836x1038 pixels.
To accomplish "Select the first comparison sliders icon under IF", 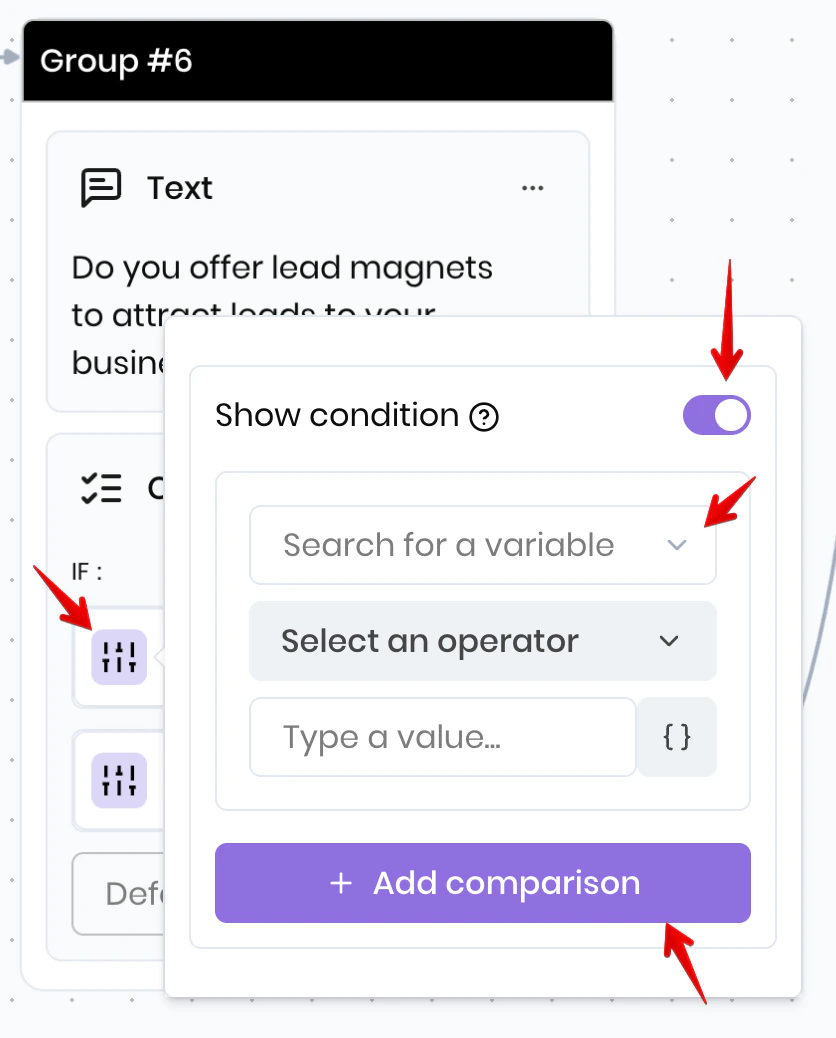I will 118,657.
